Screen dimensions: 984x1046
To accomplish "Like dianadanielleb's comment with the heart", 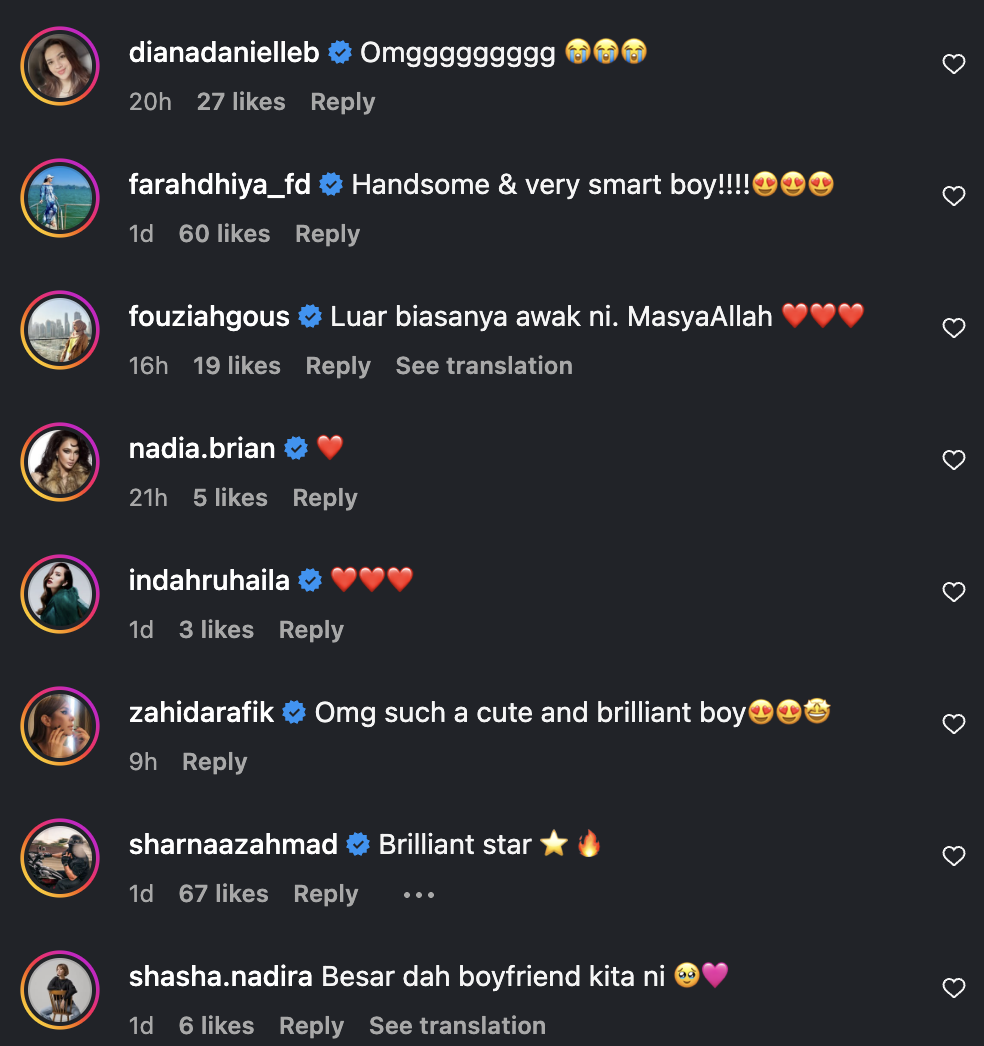I will pos(954,65).
